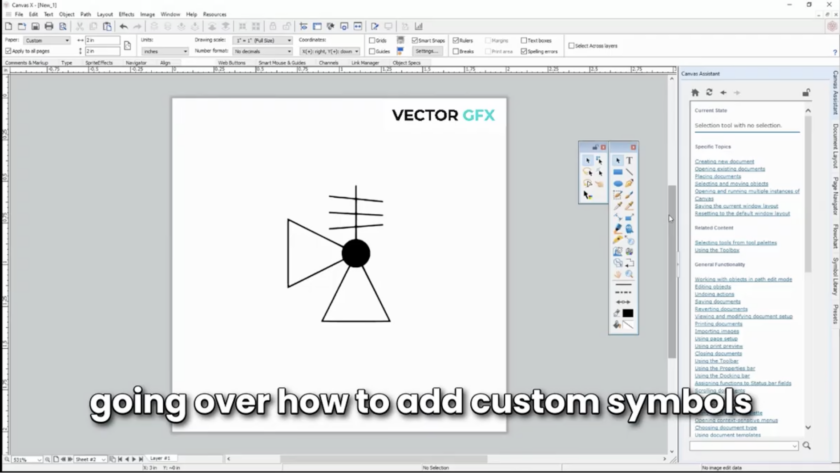Image resolution: width=840 pixels, height=473 pixels.
Task: Open 'Undoing actions' link
Action: tap(714, 294)
